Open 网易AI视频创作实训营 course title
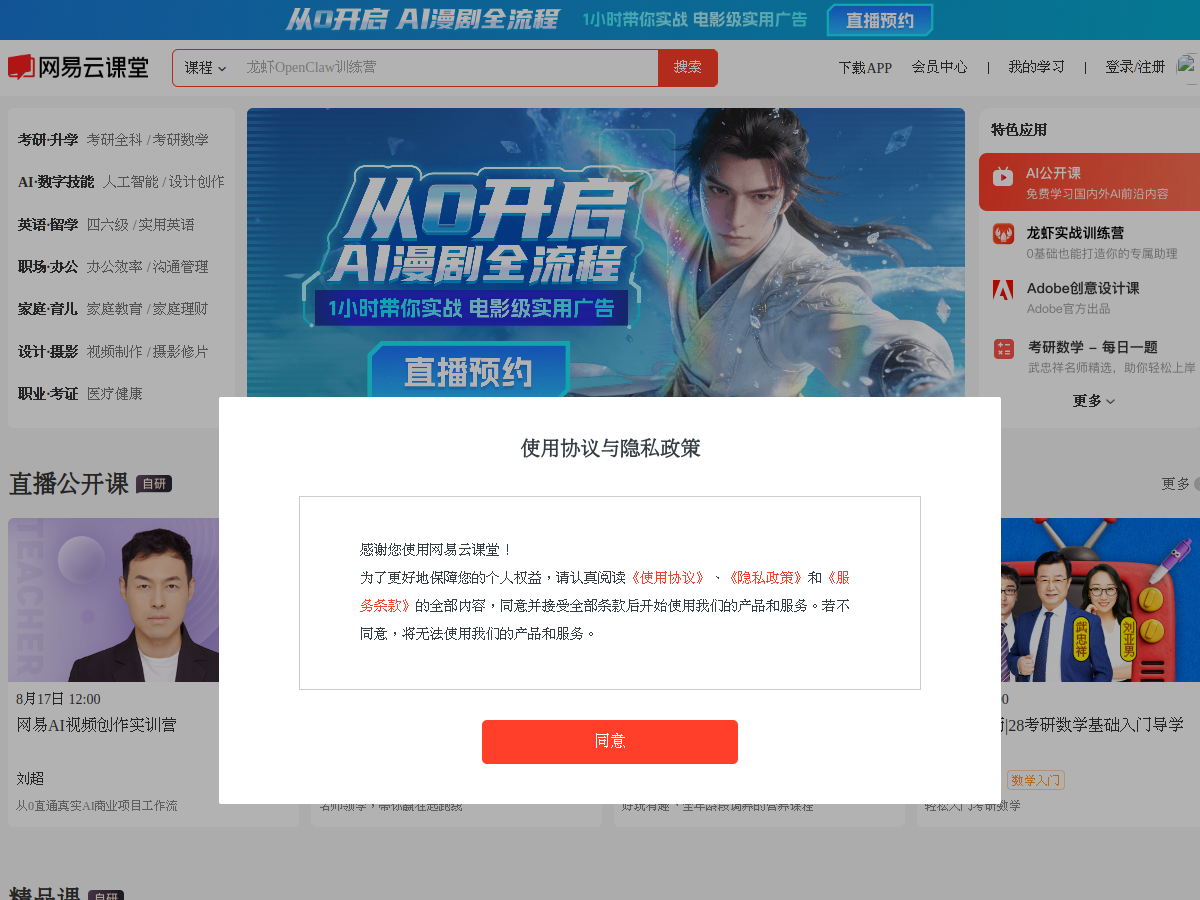Screen dimensions: 1200x900 [96, 725]
